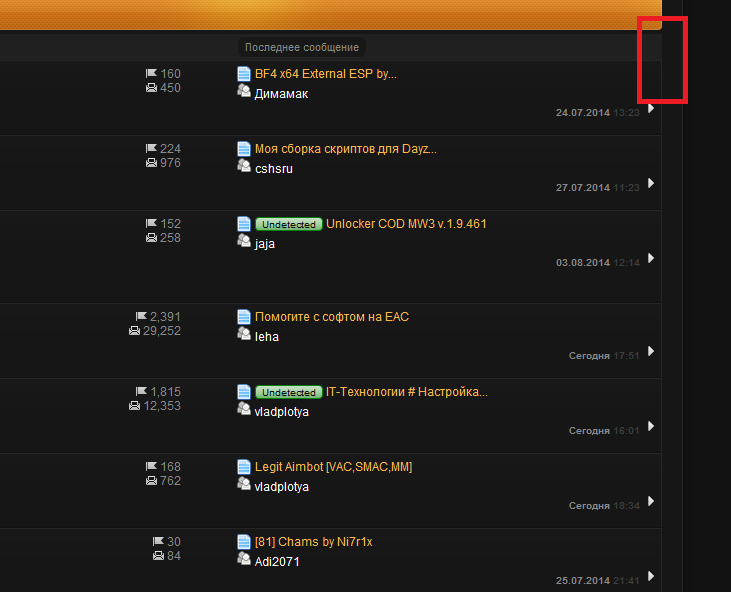Screen dimensions: 731x592
Task: Open thread [81] Chams by Ni7r1x
Action: pos(313,542)
